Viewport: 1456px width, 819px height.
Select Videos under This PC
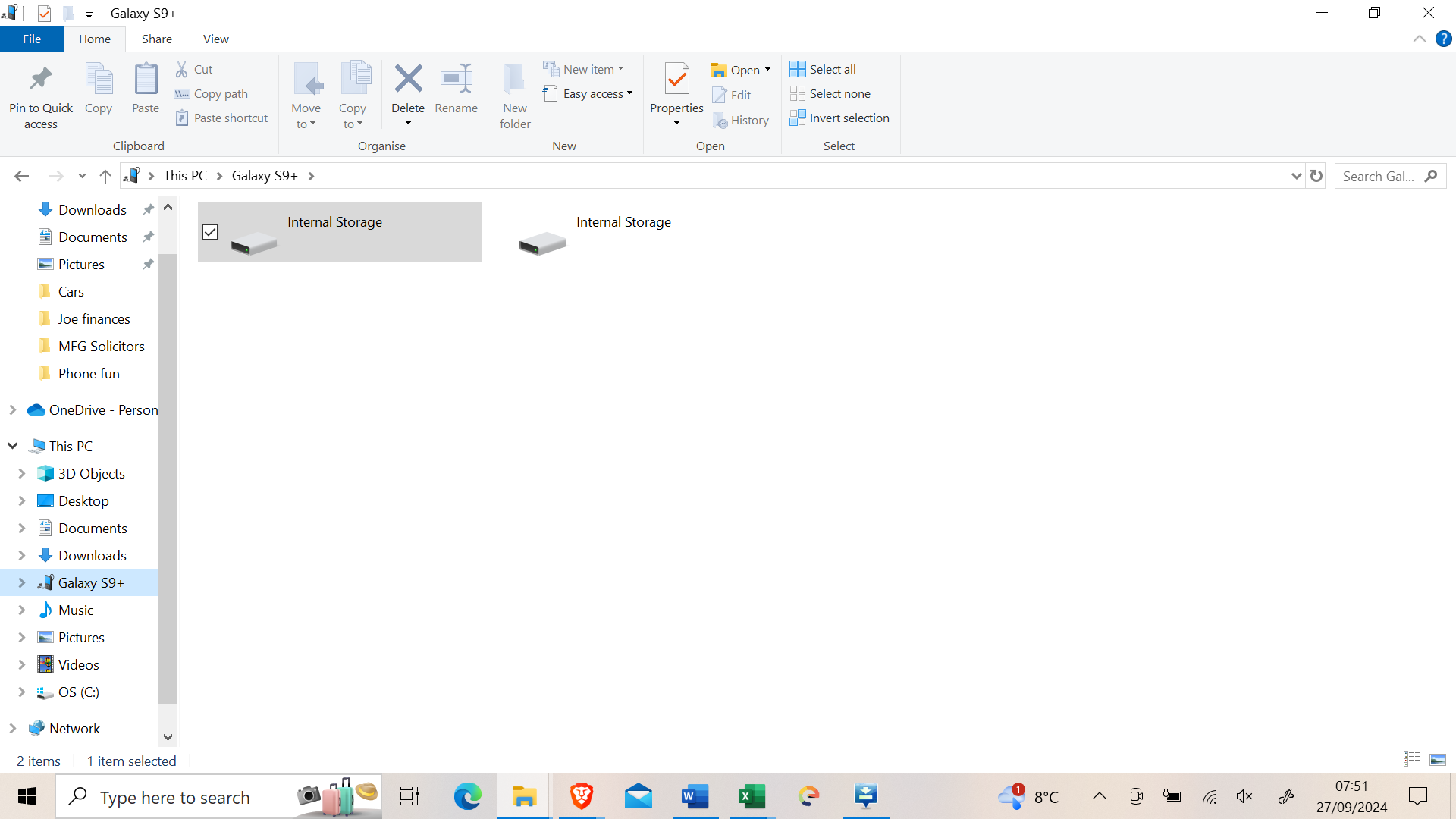point(79,664)
